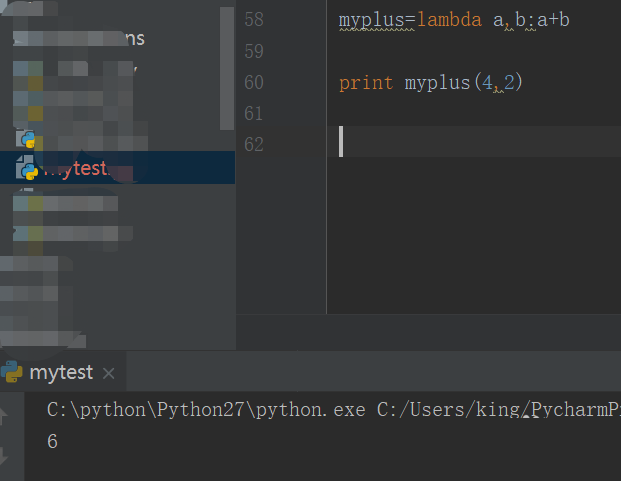Click the python.exe path in console output
This screenshot has width=621, height=481.
(206, 410)
